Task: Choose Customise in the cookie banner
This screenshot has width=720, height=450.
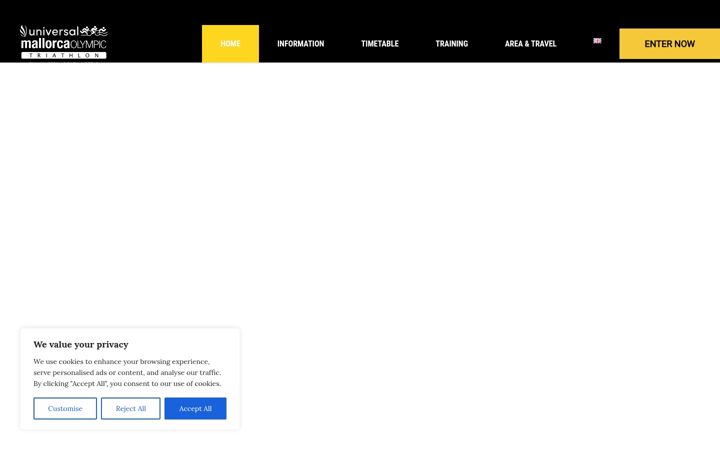Action: (x=65, y=408)
